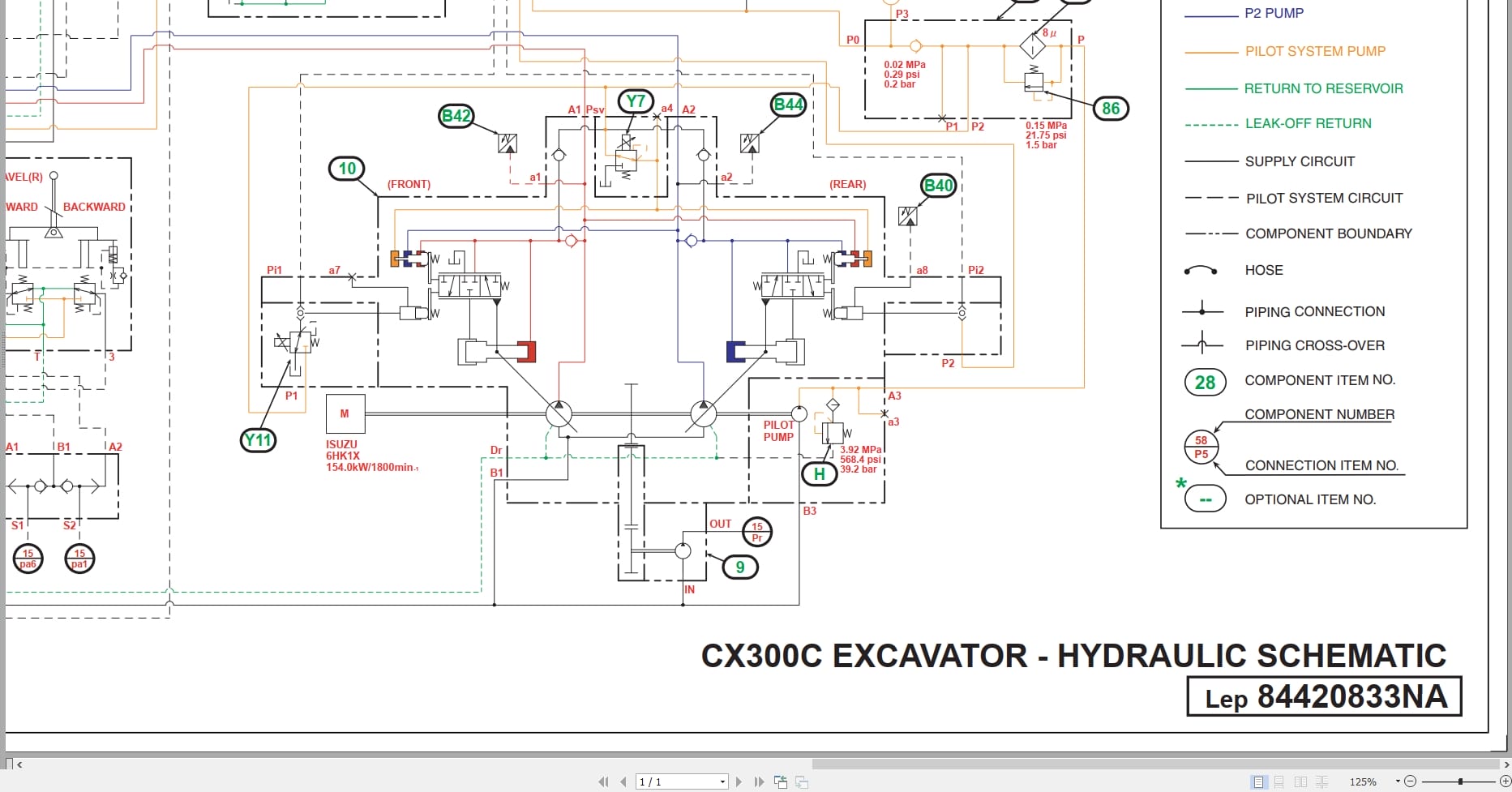Jump to the first page
1512x792 pixels.
pyautogui.click(x=604, y=781)
